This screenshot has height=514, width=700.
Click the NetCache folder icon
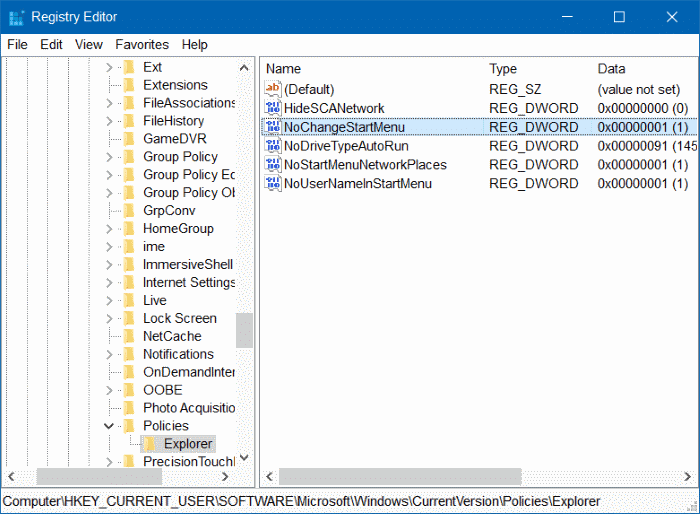129,336
